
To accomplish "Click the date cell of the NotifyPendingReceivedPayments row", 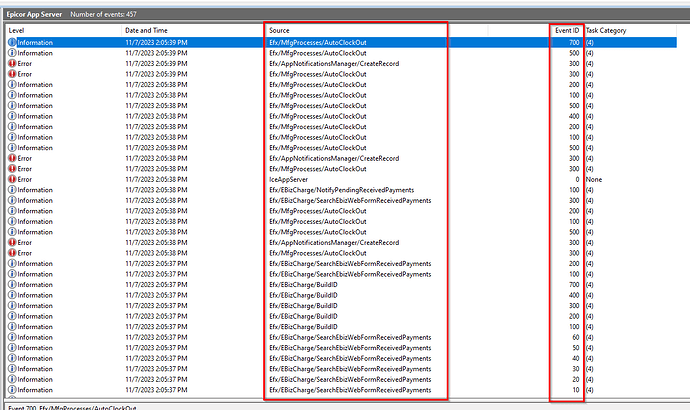I will pyautogui.click(x=156, y=190).
